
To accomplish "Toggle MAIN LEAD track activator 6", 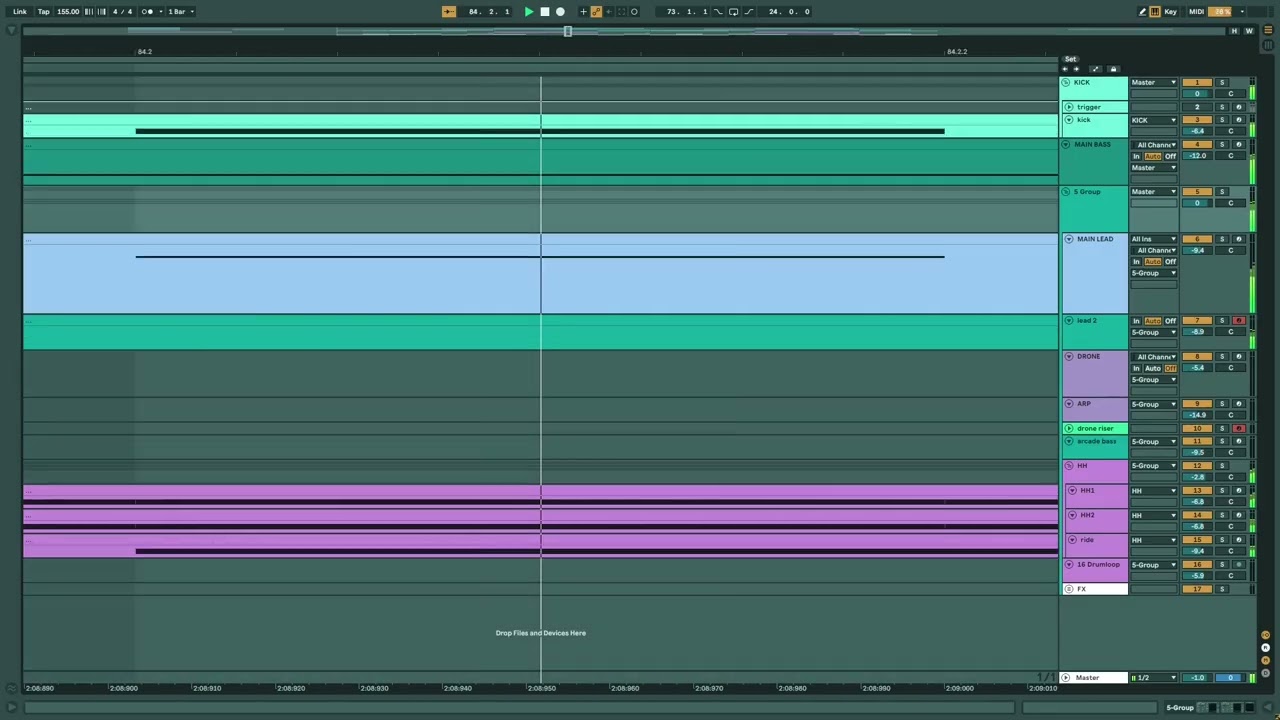I will (x=1197, y=239).
